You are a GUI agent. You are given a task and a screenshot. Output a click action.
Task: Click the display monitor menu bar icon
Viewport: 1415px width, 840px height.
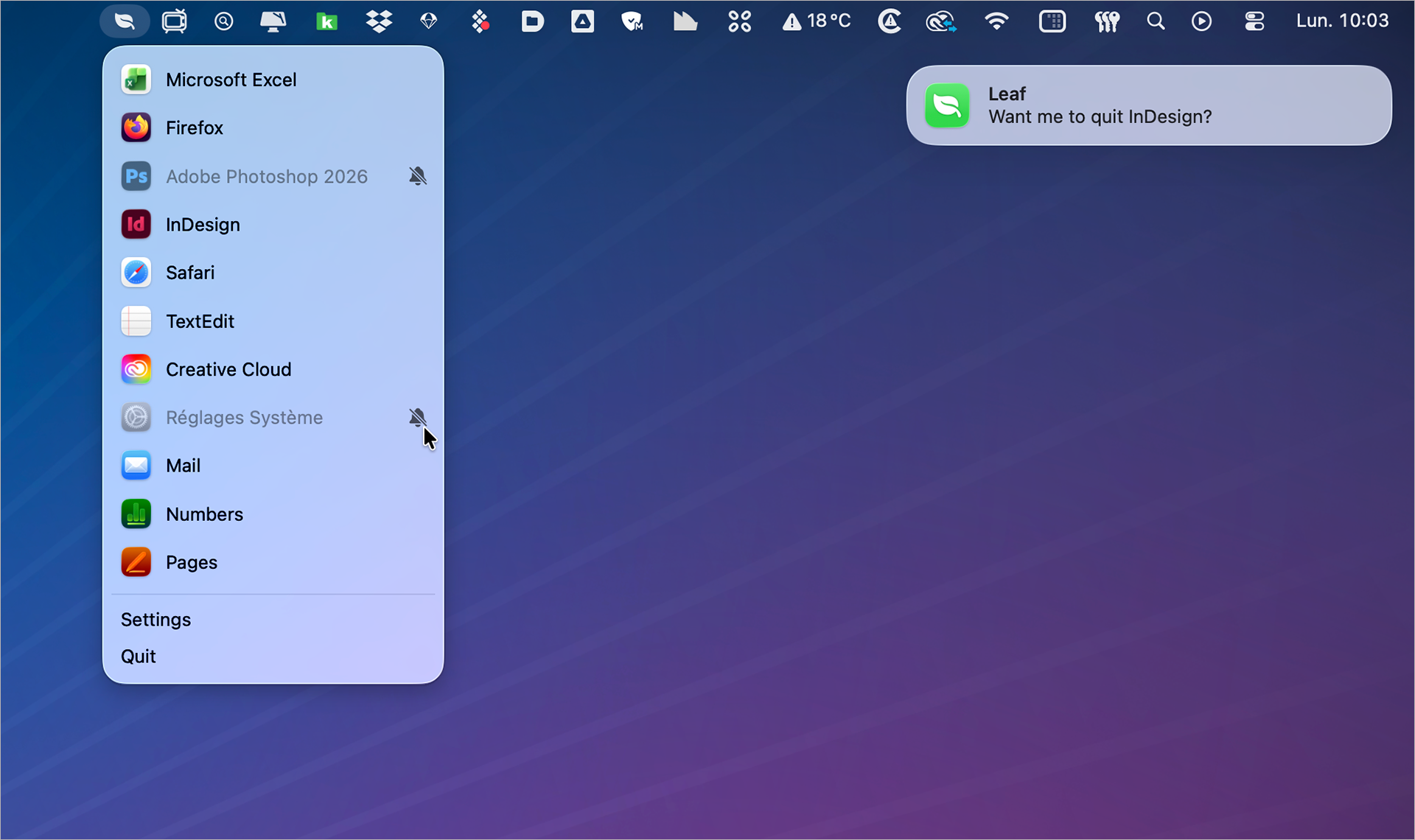273,21
